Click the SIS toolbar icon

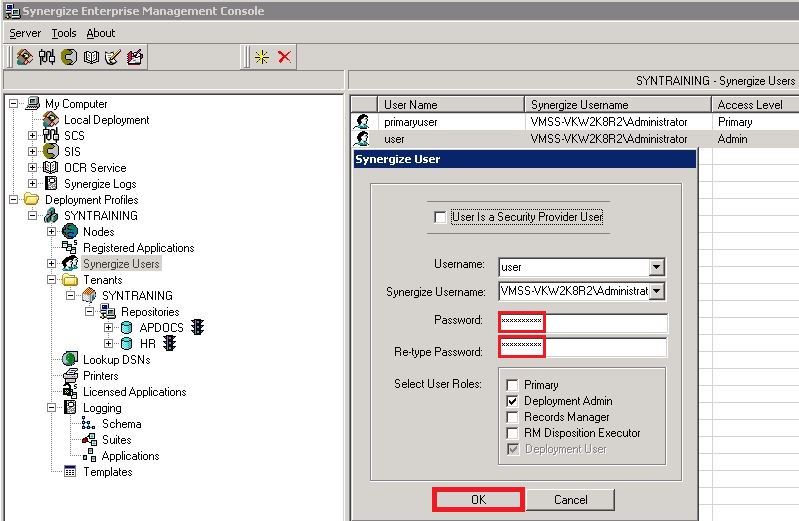[x=69, y=57]
